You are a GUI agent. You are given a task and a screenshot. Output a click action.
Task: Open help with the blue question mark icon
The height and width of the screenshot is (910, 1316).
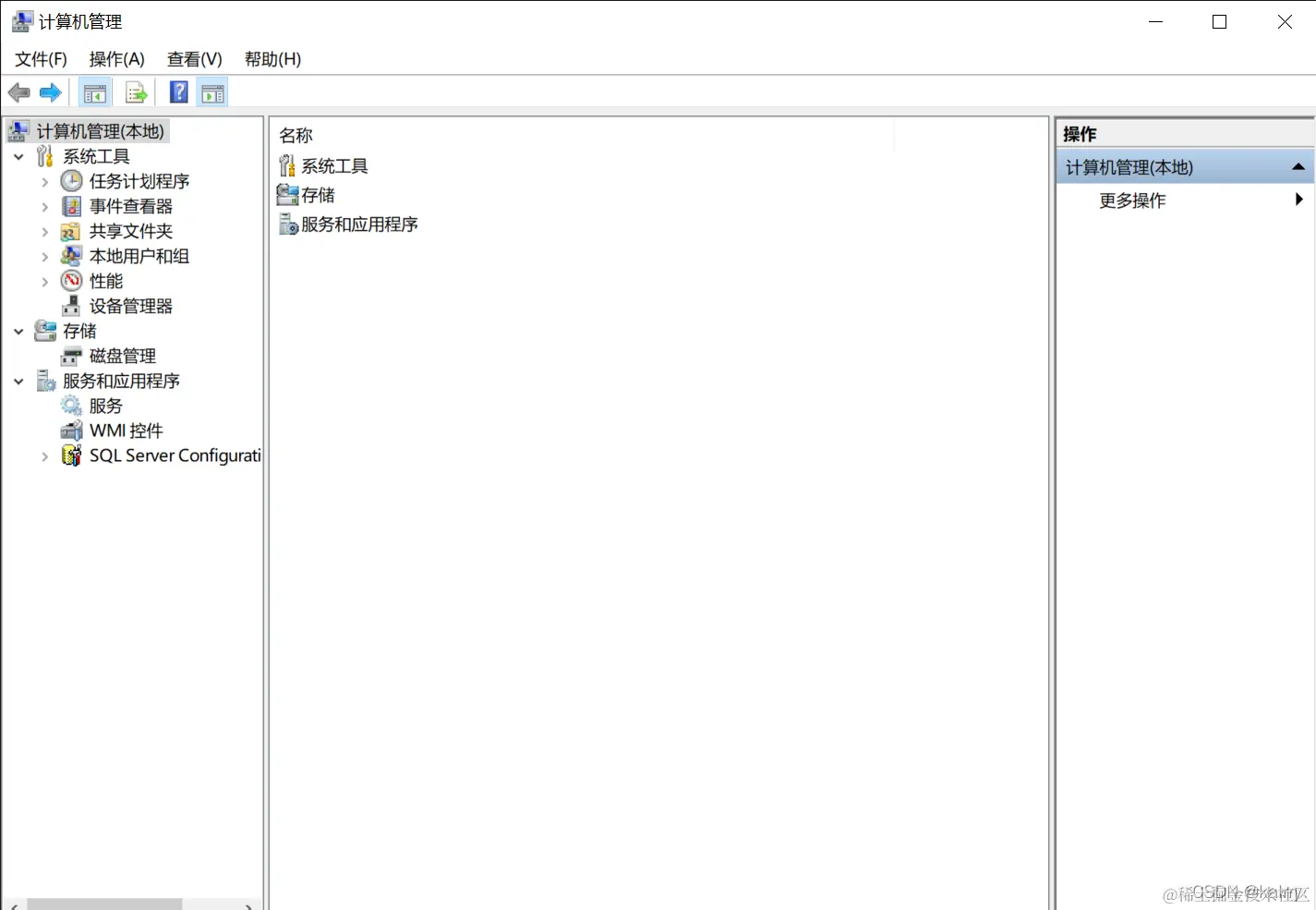pyautogui.click(x=179, y=92)
